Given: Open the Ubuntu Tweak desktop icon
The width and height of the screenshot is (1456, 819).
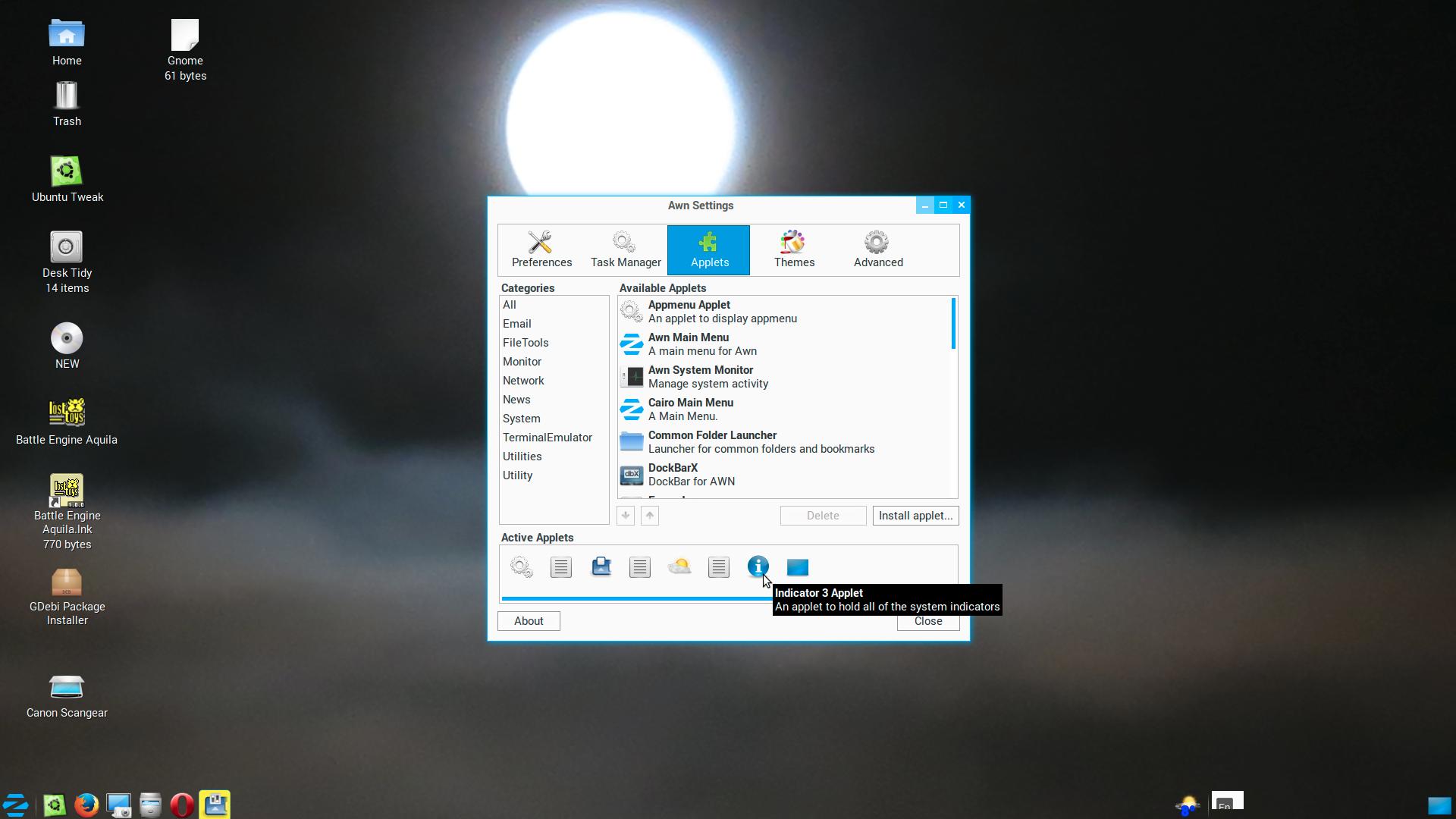Looking at the screenshot, I should [x=67, y=180].
